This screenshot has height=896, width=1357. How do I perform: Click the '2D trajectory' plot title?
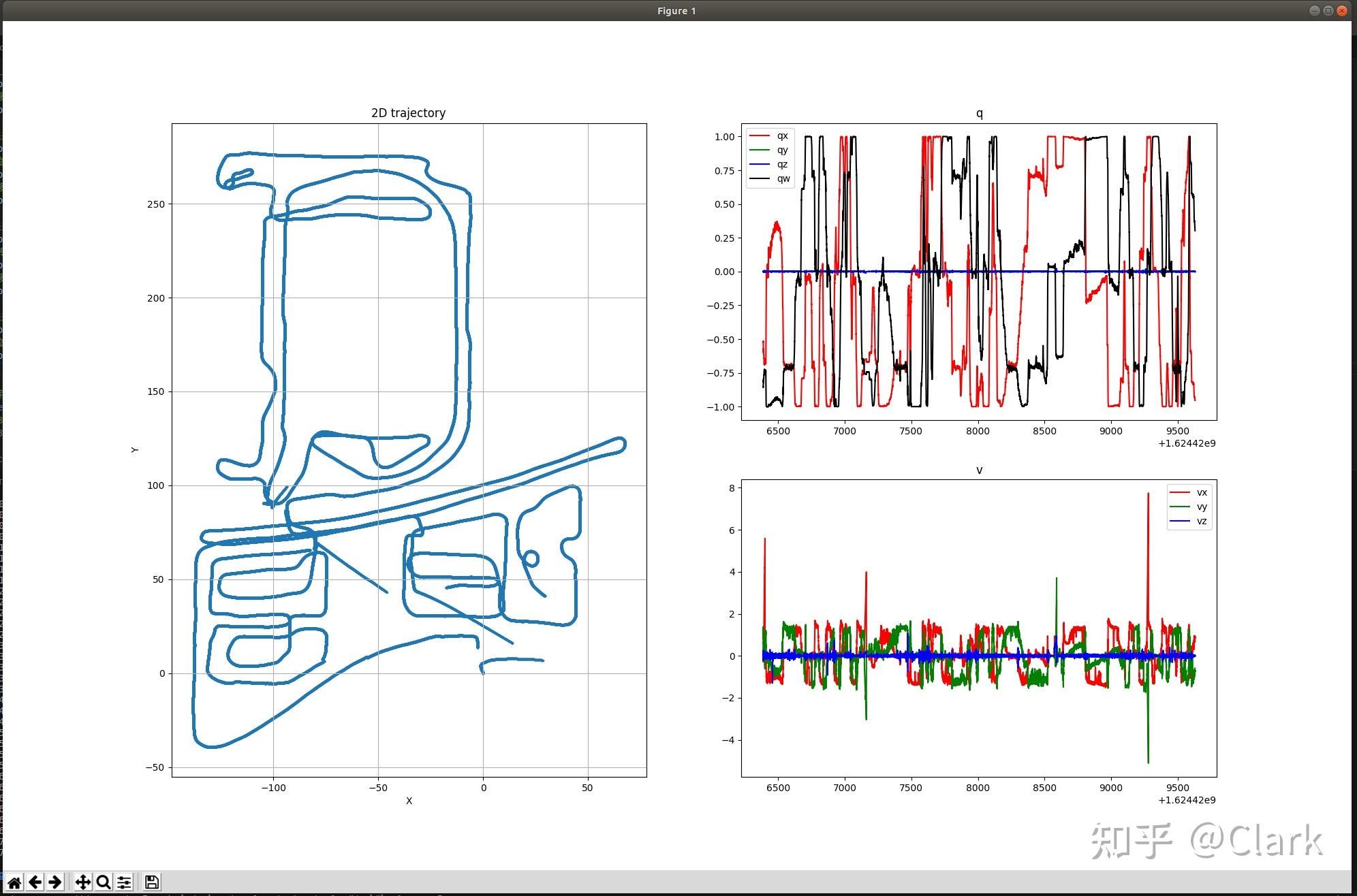click(408, 113)
